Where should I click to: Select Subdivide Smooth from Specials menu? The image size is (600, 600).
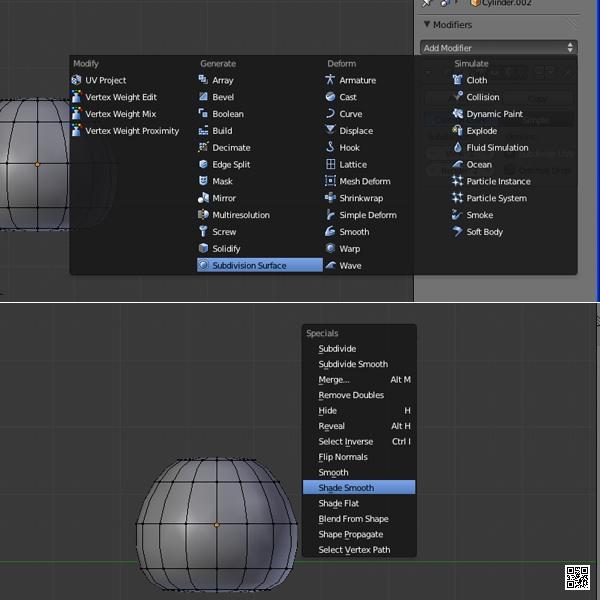click(x=353, y=364)
